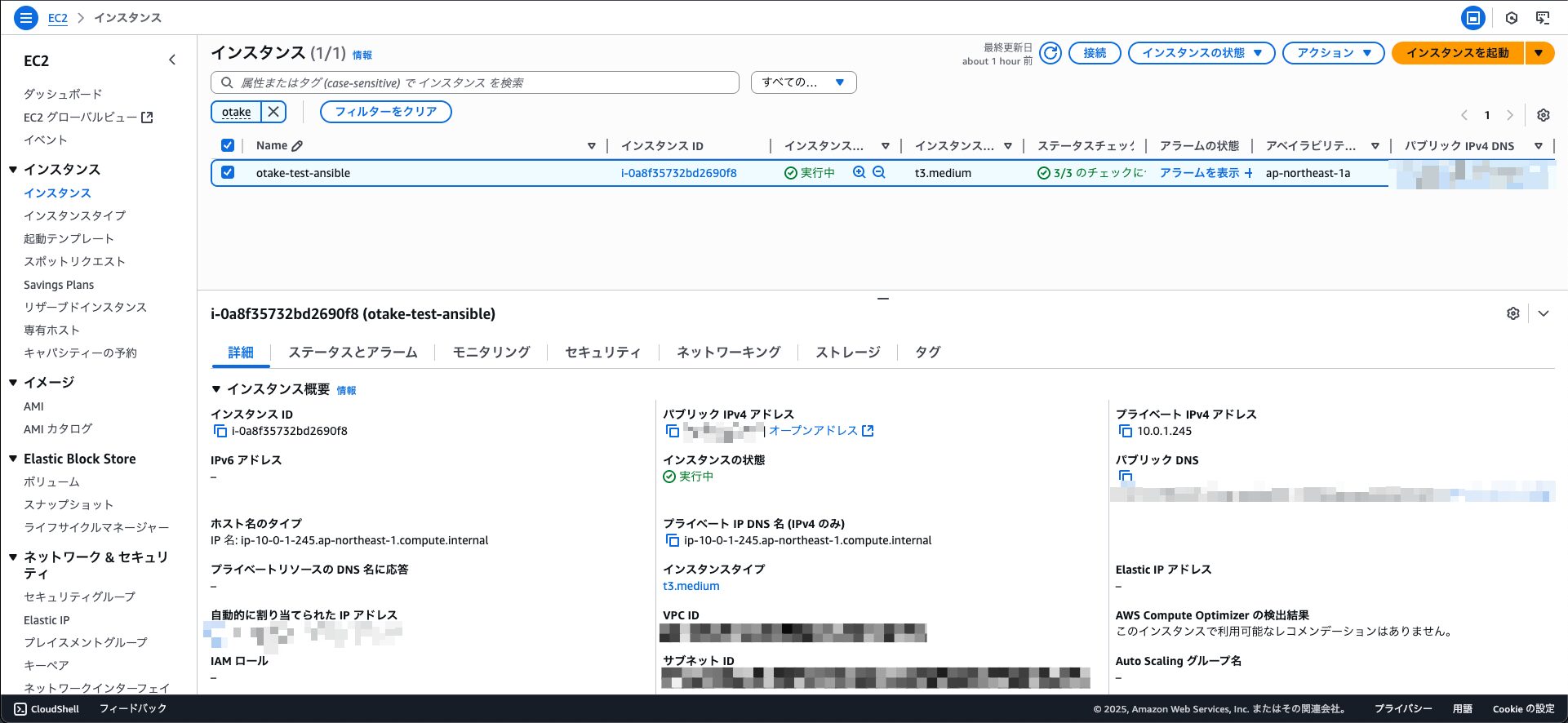
Task: Toggle the select-all instances checkbox
Action: (228, 145)
